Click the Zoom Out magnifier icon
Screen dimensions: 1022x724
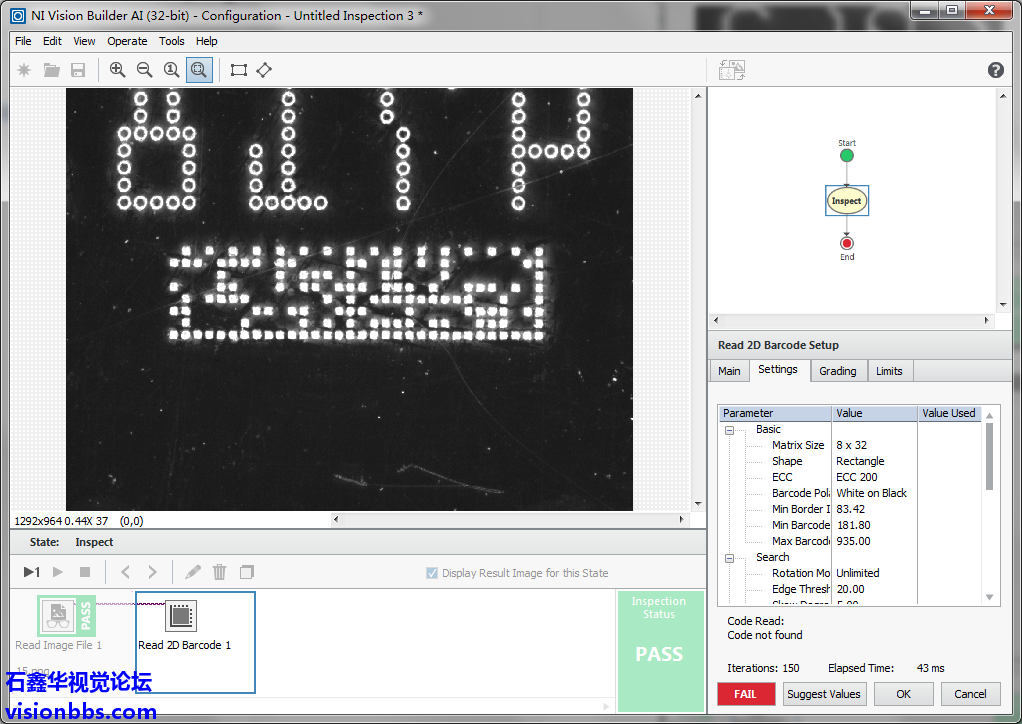[144, 70]
